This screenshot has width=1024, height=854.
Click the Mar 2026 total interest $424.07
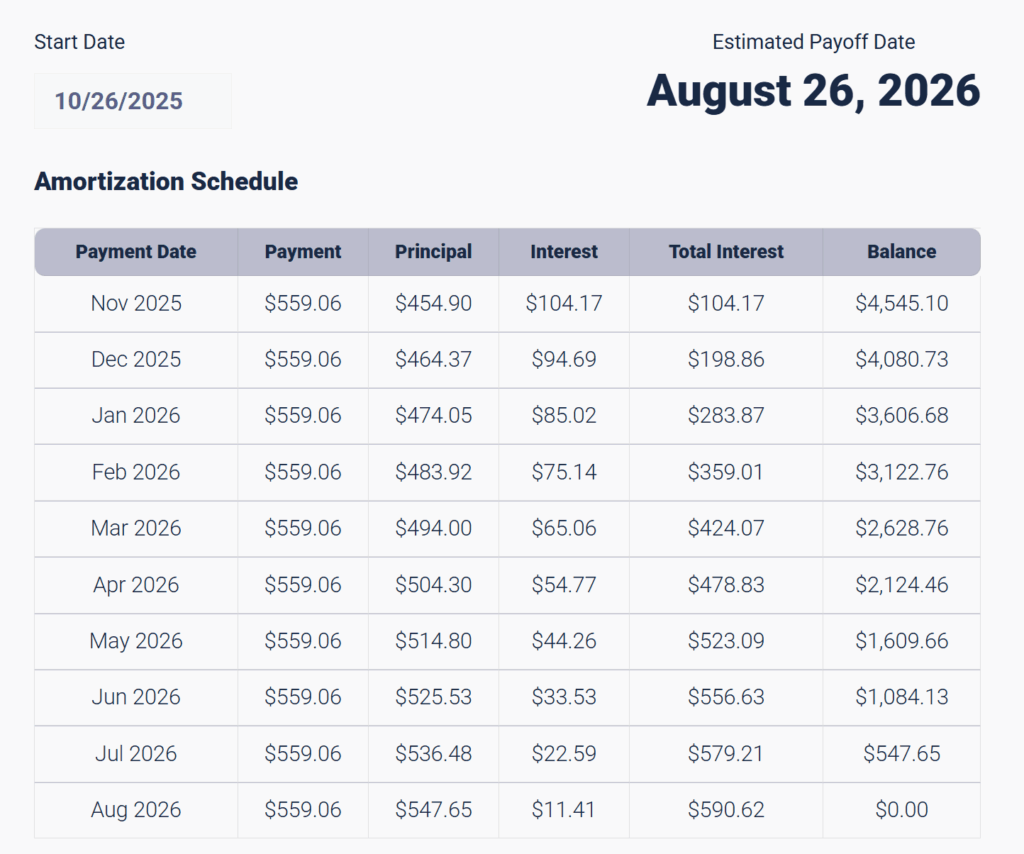click(726, 528)
